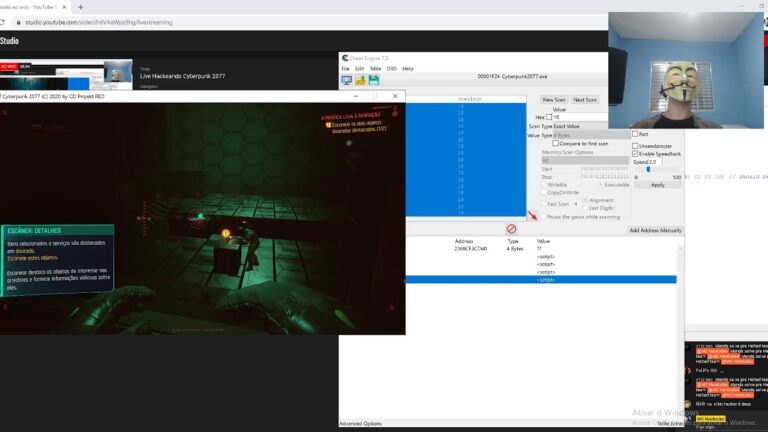Open the Table menu in Cheat Engine
768x432 pixels.
[x=375, y=69]
